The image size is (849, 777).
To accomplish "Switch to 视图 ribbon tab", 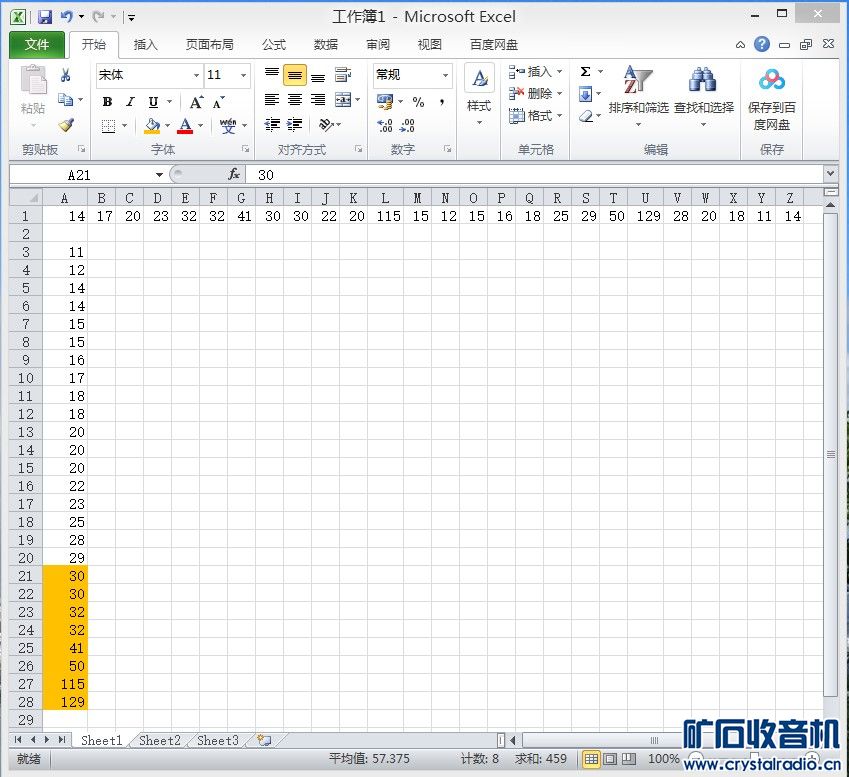I will [429, 44].
